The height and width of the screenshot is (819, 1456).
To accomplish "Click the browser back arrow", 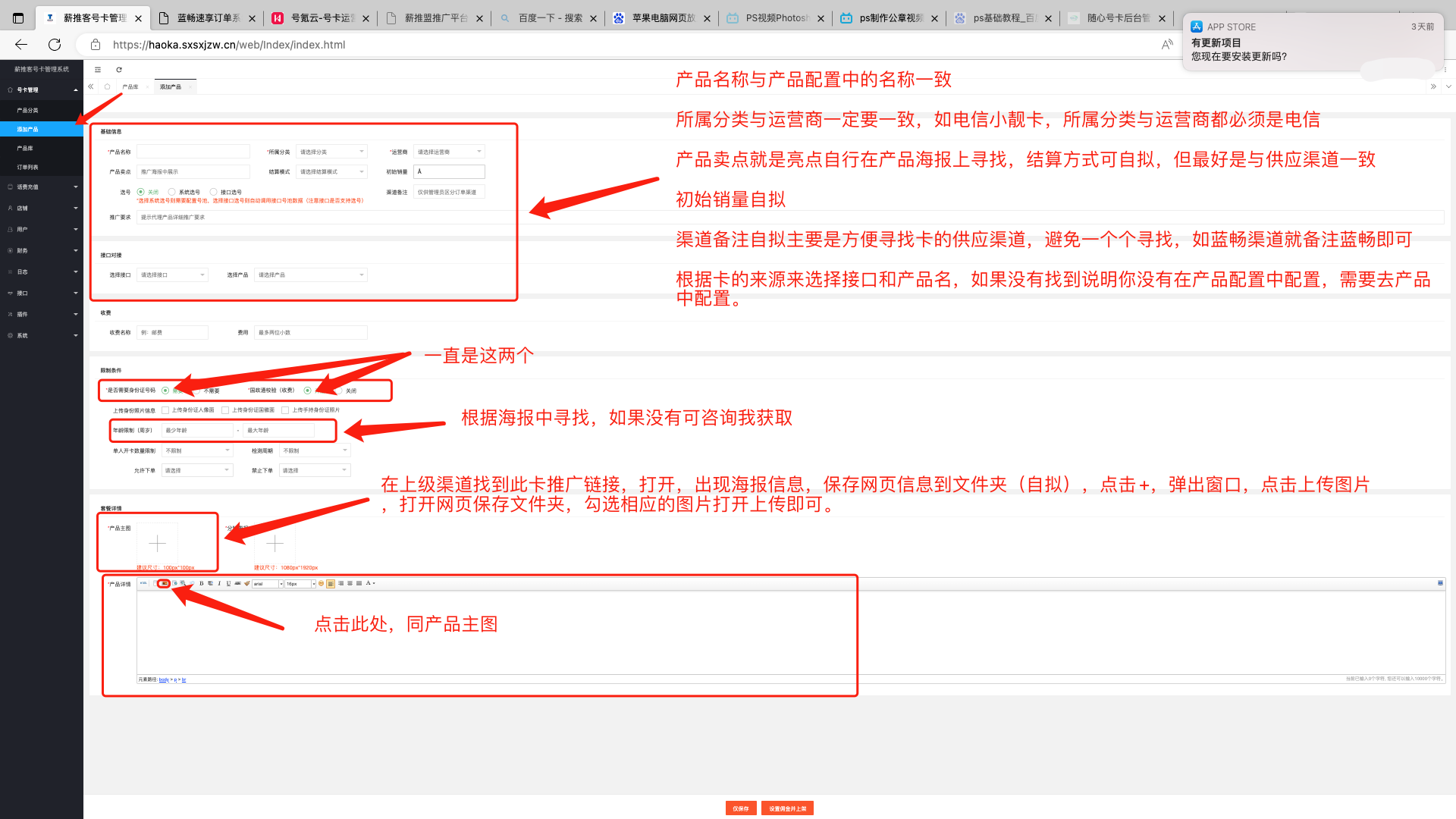I will pyautogui.click(x=21, y=45).
